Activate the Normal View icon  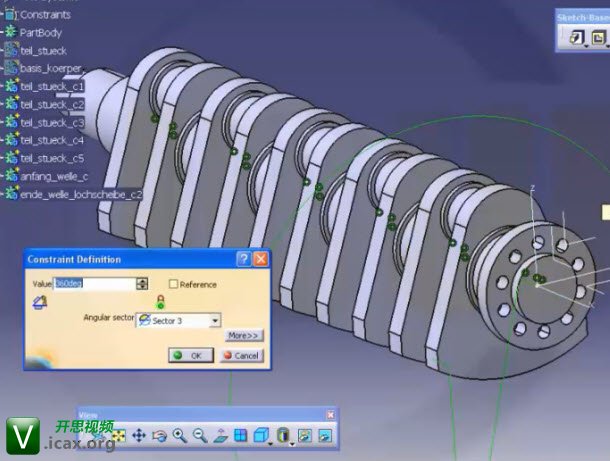[221, 436]
